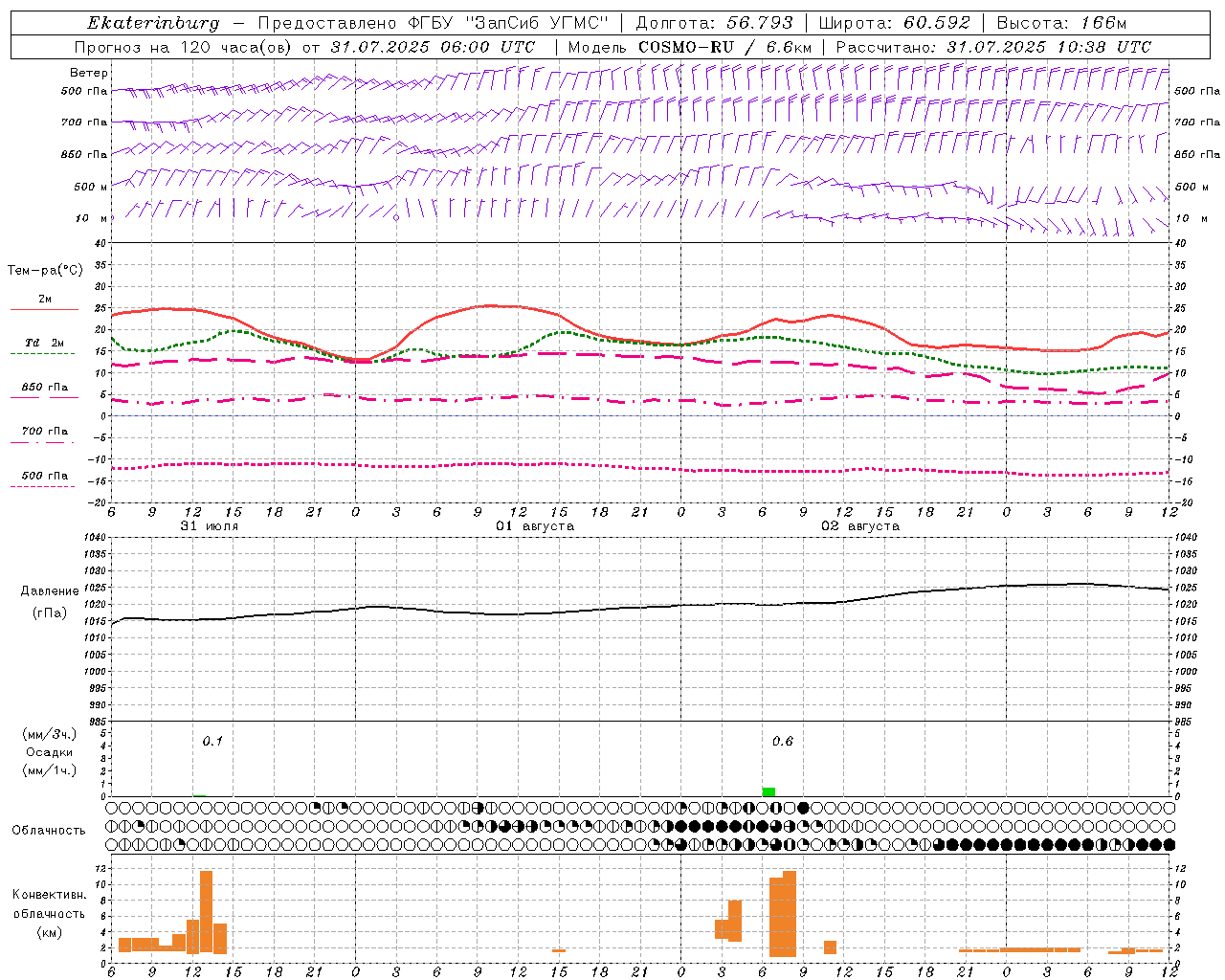Image resolution: width=1225 pixels, height=980 pixels.
Task: Click the Долгота: 56.793 value
Action: pos(713,23)
